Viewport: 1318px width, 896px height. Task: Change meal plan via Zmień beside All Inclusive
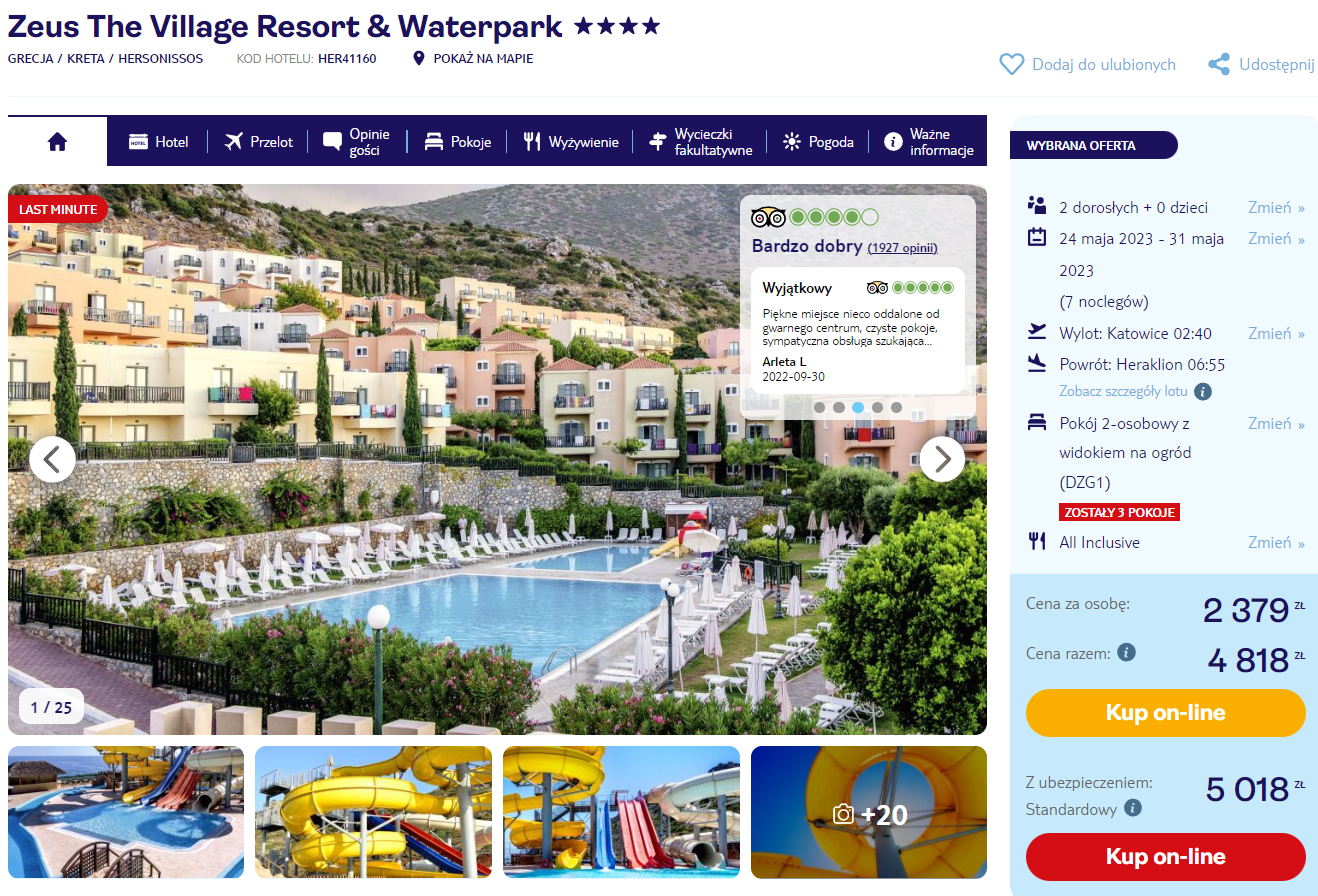[x=1276, y=542]
